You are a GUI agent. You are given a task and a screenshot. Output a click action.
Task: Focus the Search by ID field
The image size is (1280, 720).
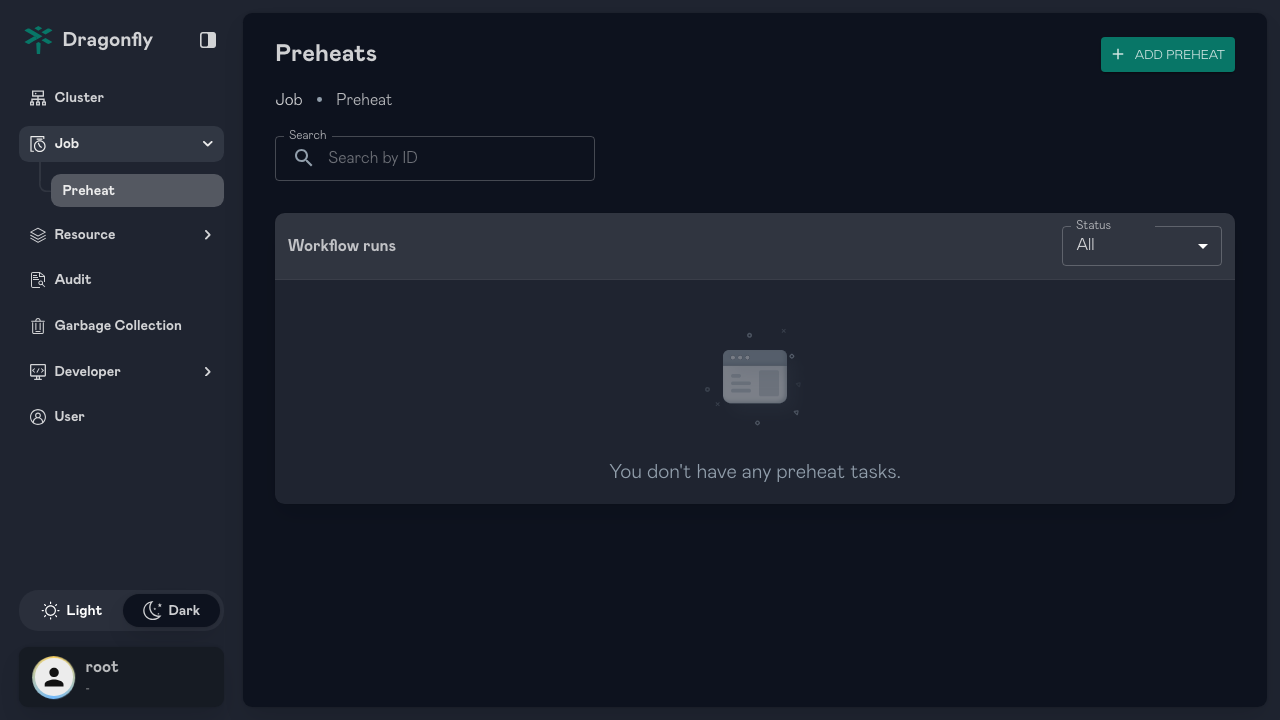[x=435, y=158]
